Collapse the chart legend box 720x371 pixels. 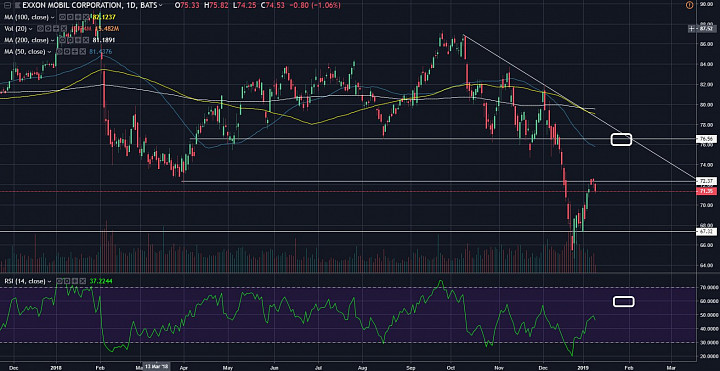(x=7, y=6)
